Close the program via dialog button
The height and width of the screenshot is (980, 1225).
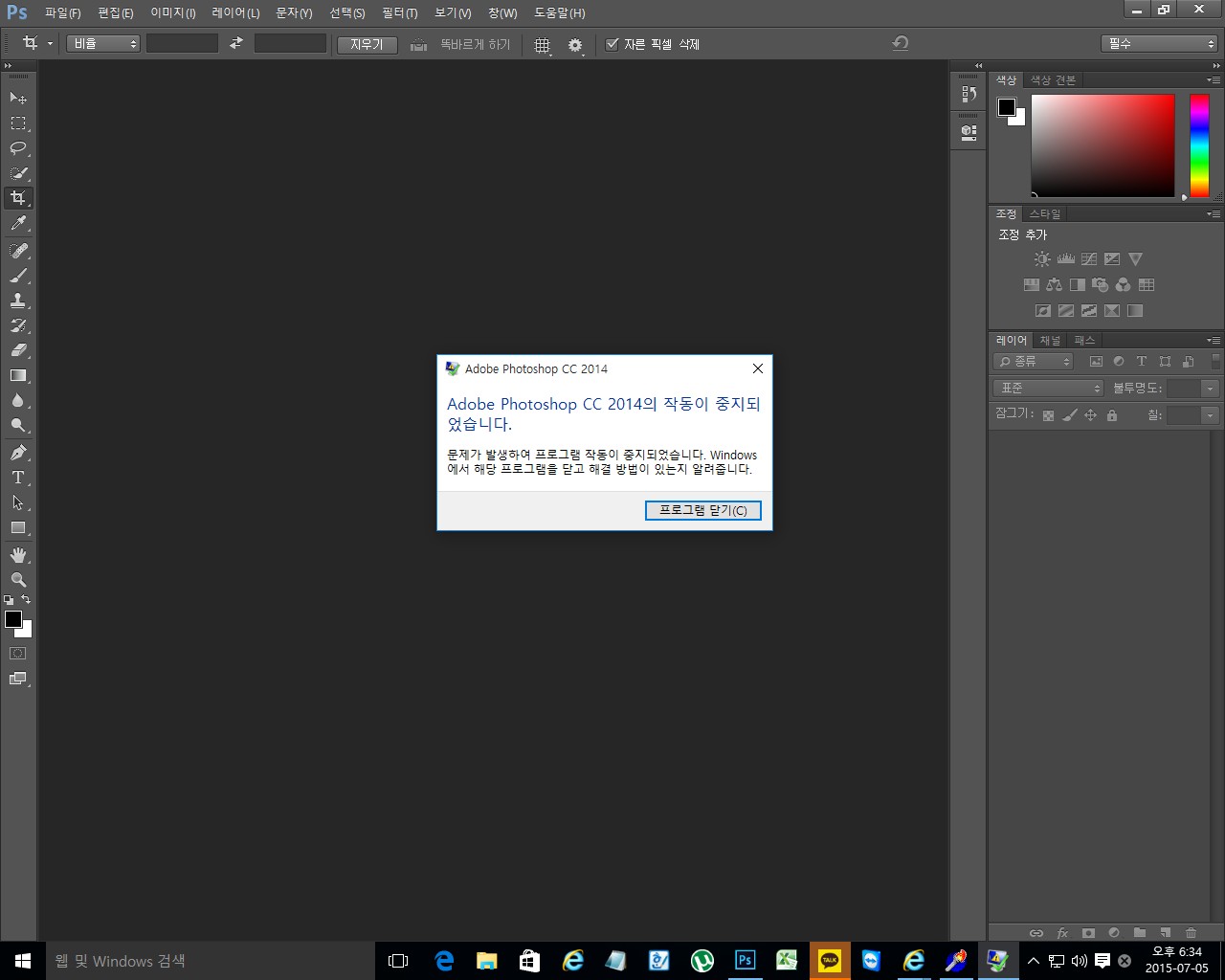click(703, 510)
